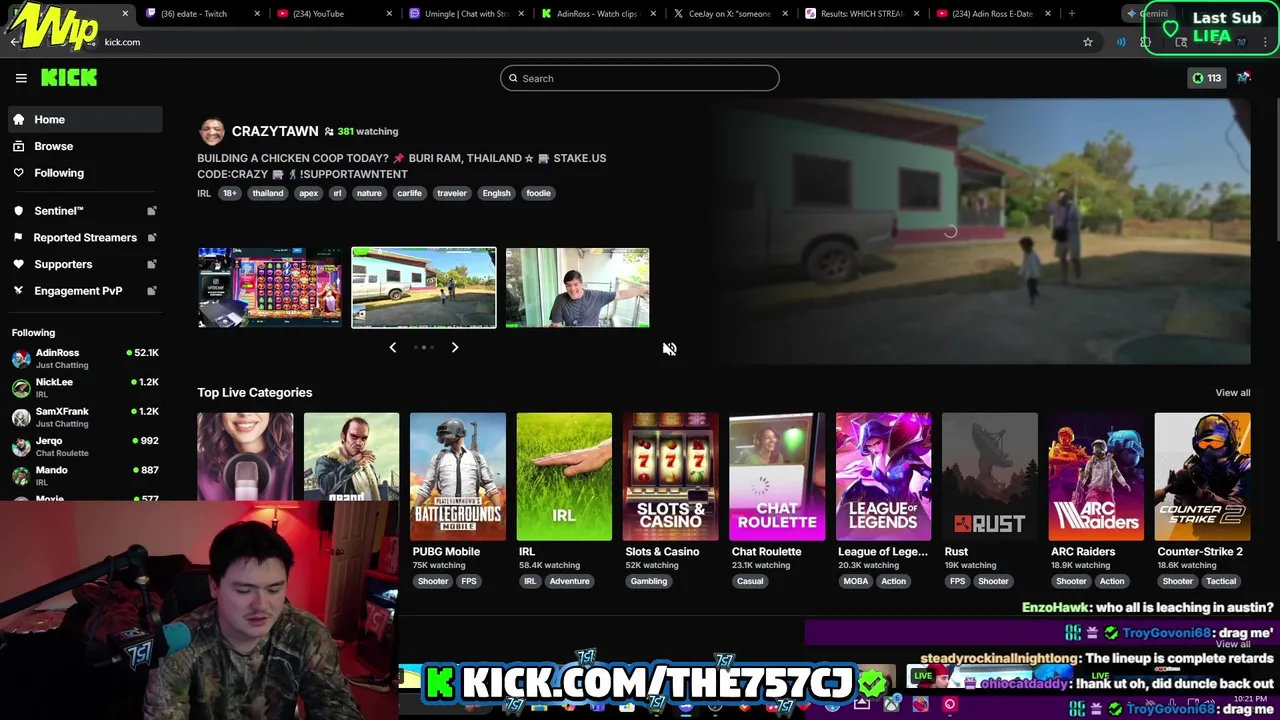The width and height of the screenshot is (1280, 720).
Task: Click external link icon beside Engagement PvP
Action: (x=152, y=291)
